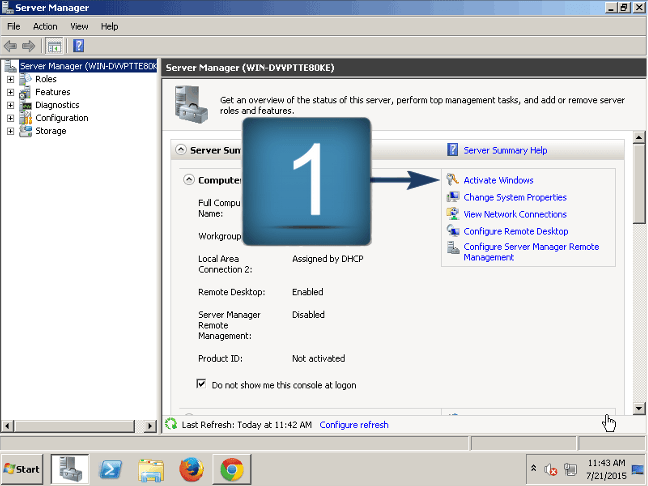Launch Google Chrome from the taskbar
This screenshot has height=486, width=648.
coord(231,469)
